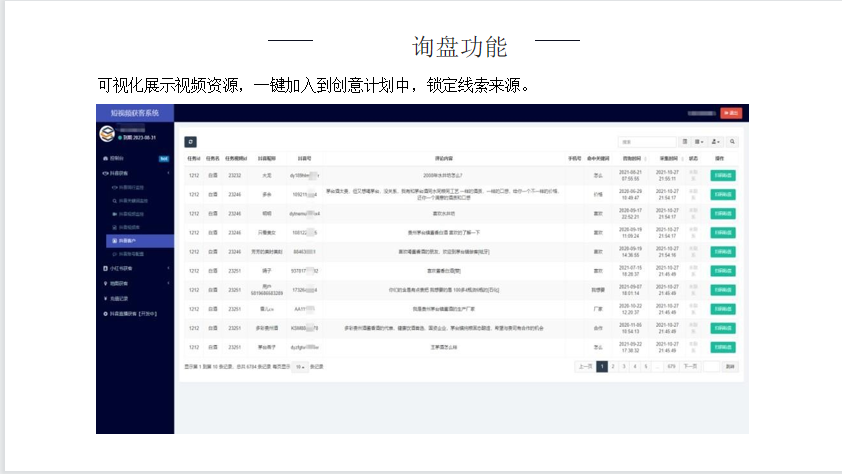Viewport: 842px width, 474px height.
Task: Click the 多彩贵州酒 nickname cell
Action: [266, 328]
